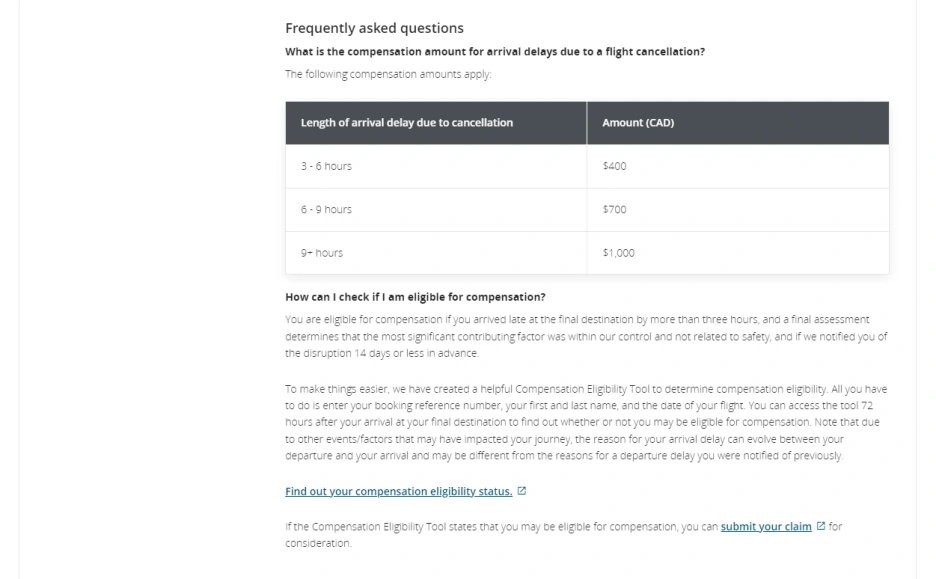Click the "3 - 6 hours" table cell
This screenshot has height=579, width=936.
[326, 166]
